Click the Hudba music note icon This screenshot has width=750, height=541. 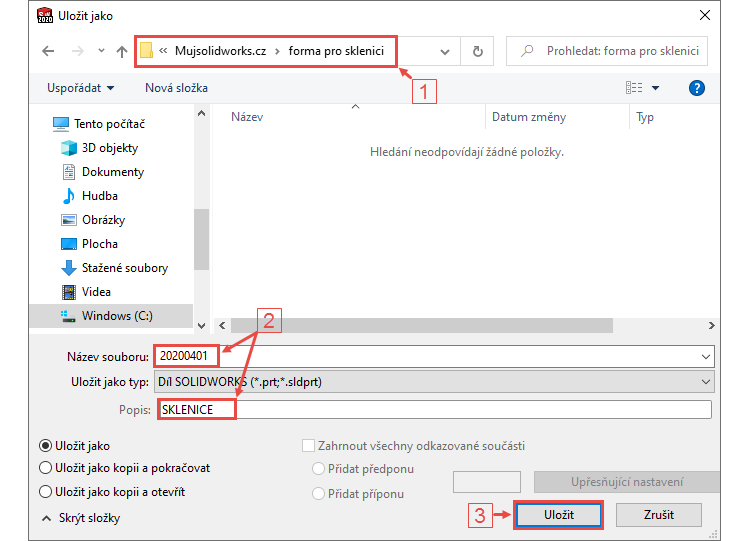69,196
